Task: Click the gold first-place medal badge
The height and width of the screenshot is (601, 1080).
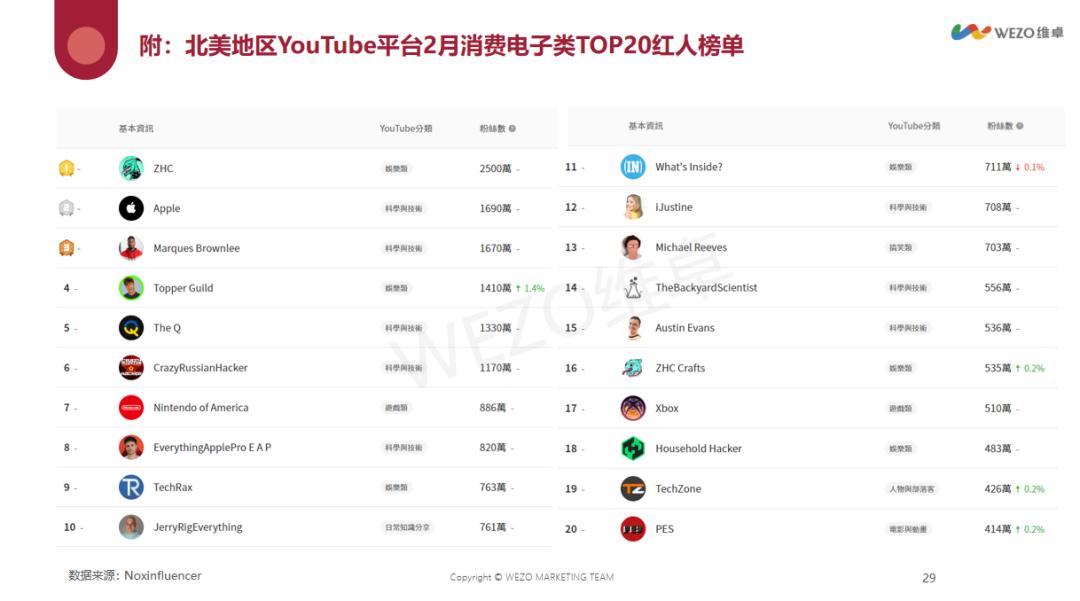Action: (66, 167)
